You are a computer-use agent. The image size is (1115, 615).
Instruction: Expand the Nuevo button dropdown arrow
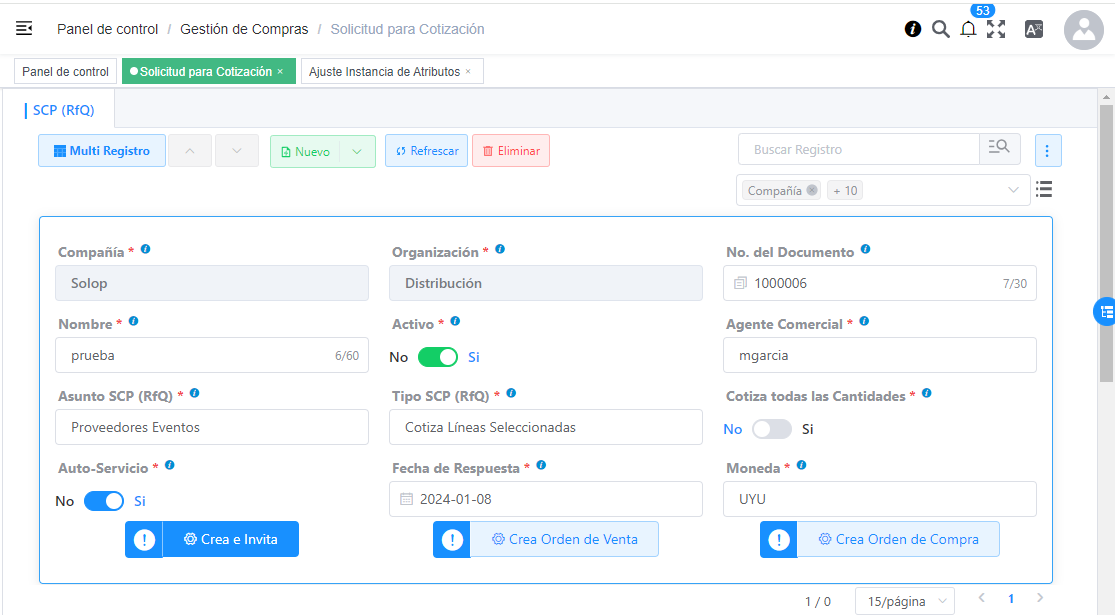pos(357,151)
